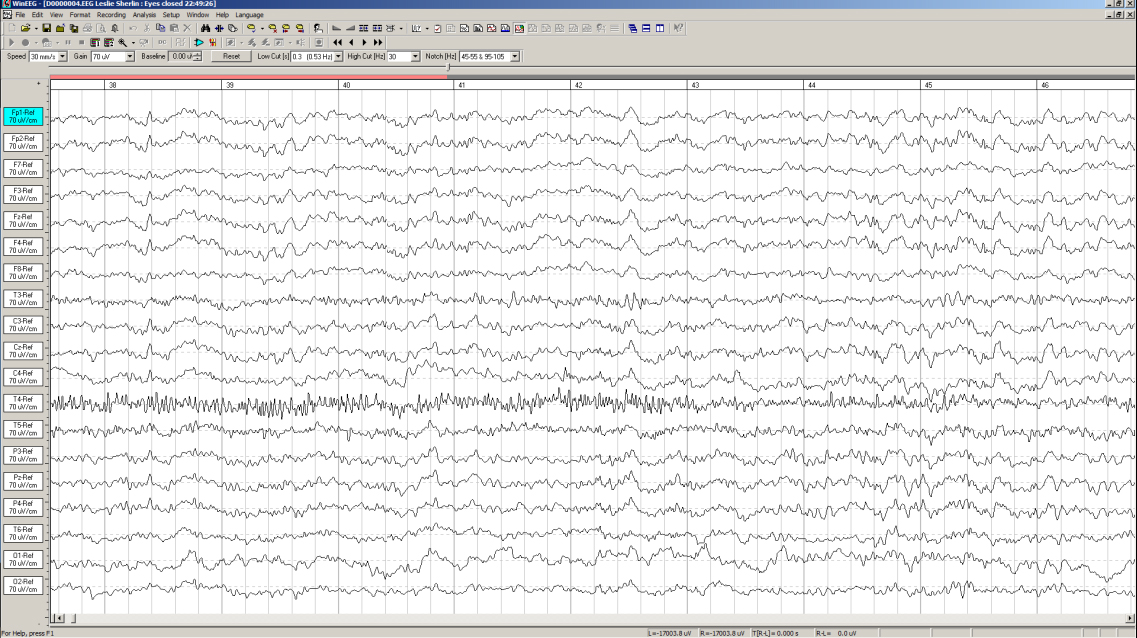
Task: Open the Notch filter dropdown
Action: tap(515, 57)
